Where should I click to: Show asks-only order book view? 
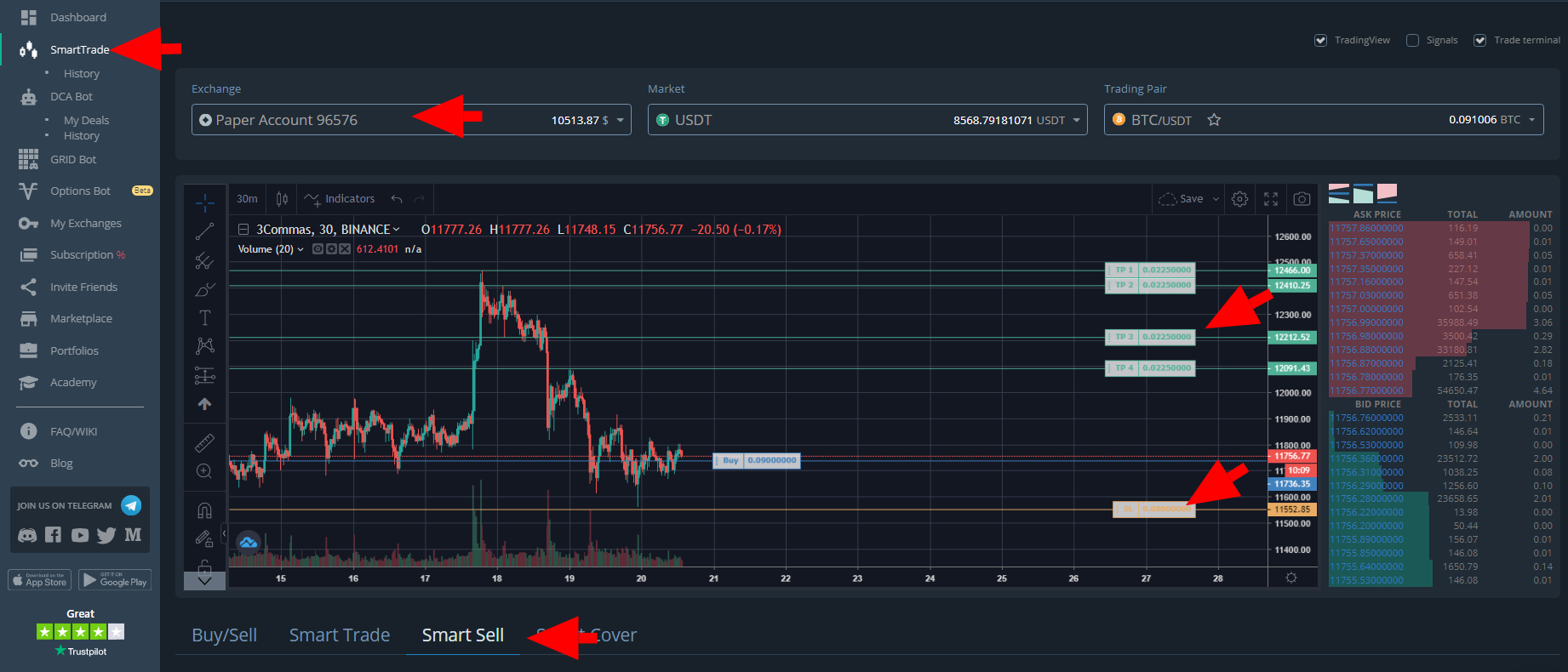point(1387,193)
